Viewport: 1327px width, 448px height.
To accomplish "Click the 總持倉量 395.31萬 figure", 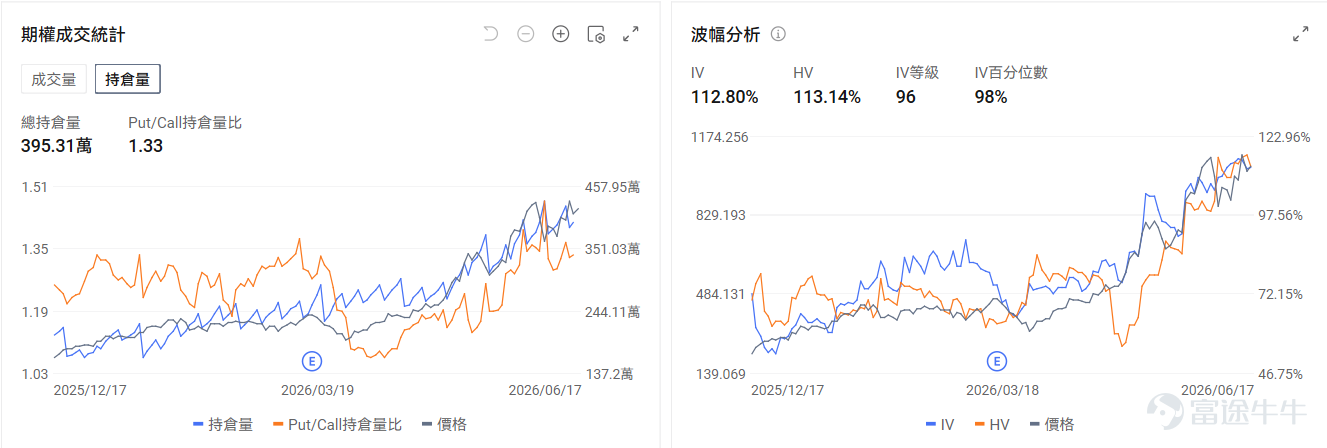I will click(x=56, y=146).
